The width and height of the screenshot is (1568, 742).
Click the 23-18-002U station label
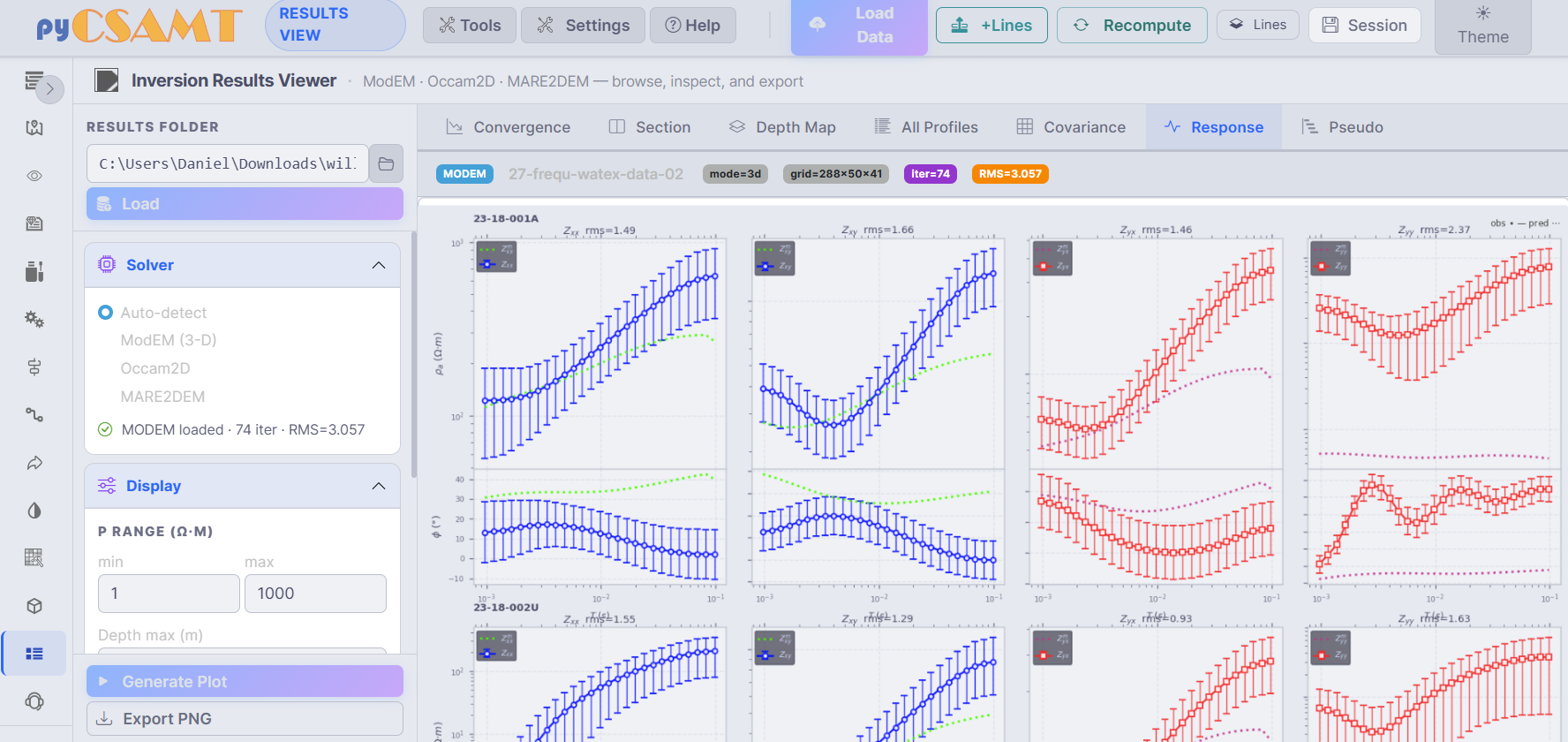click(506, 608)
